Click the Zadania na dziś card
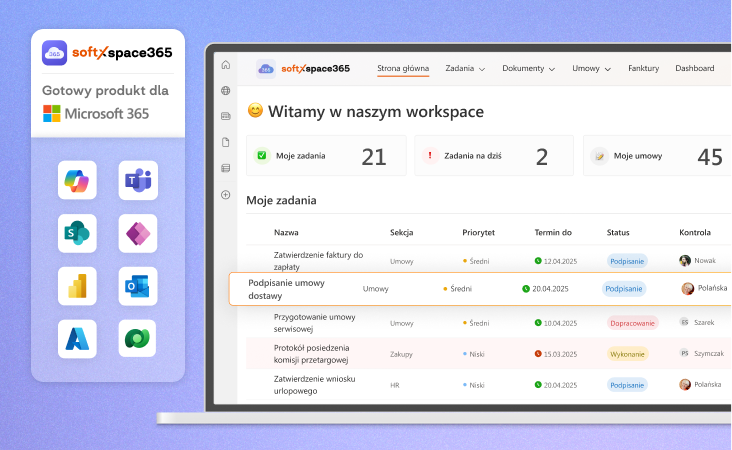The height and width of the screenshot is (450, 732). [494, 156]
